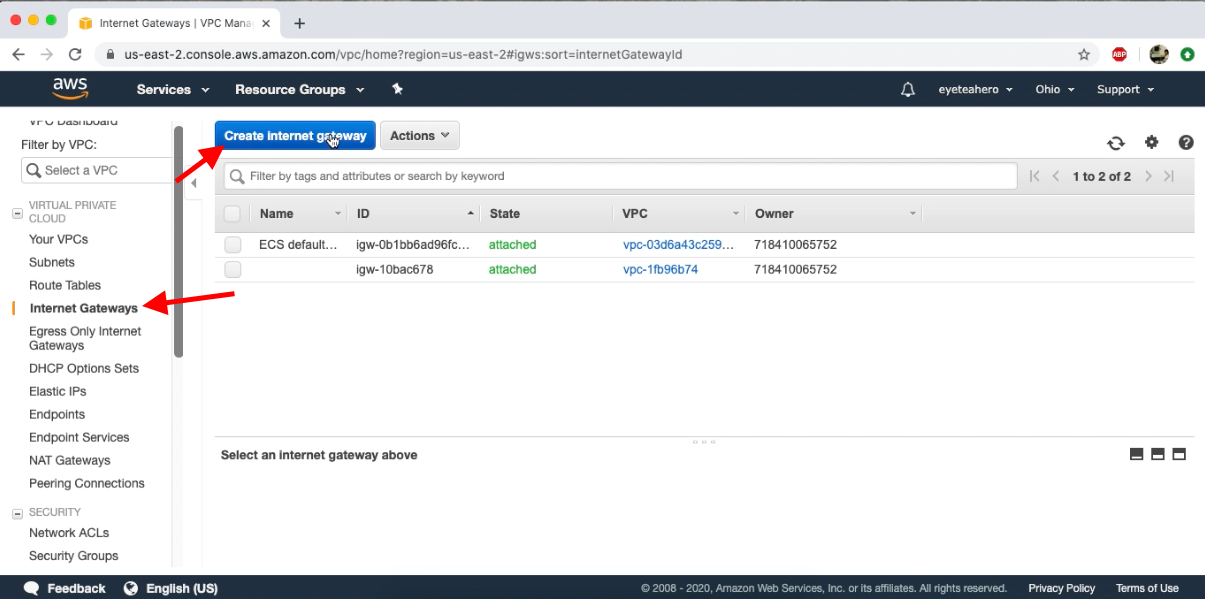This screenshot has height=599, width=1205.
Task: Select checkbox for ECS default gateway row
Action: click(232, 244)
